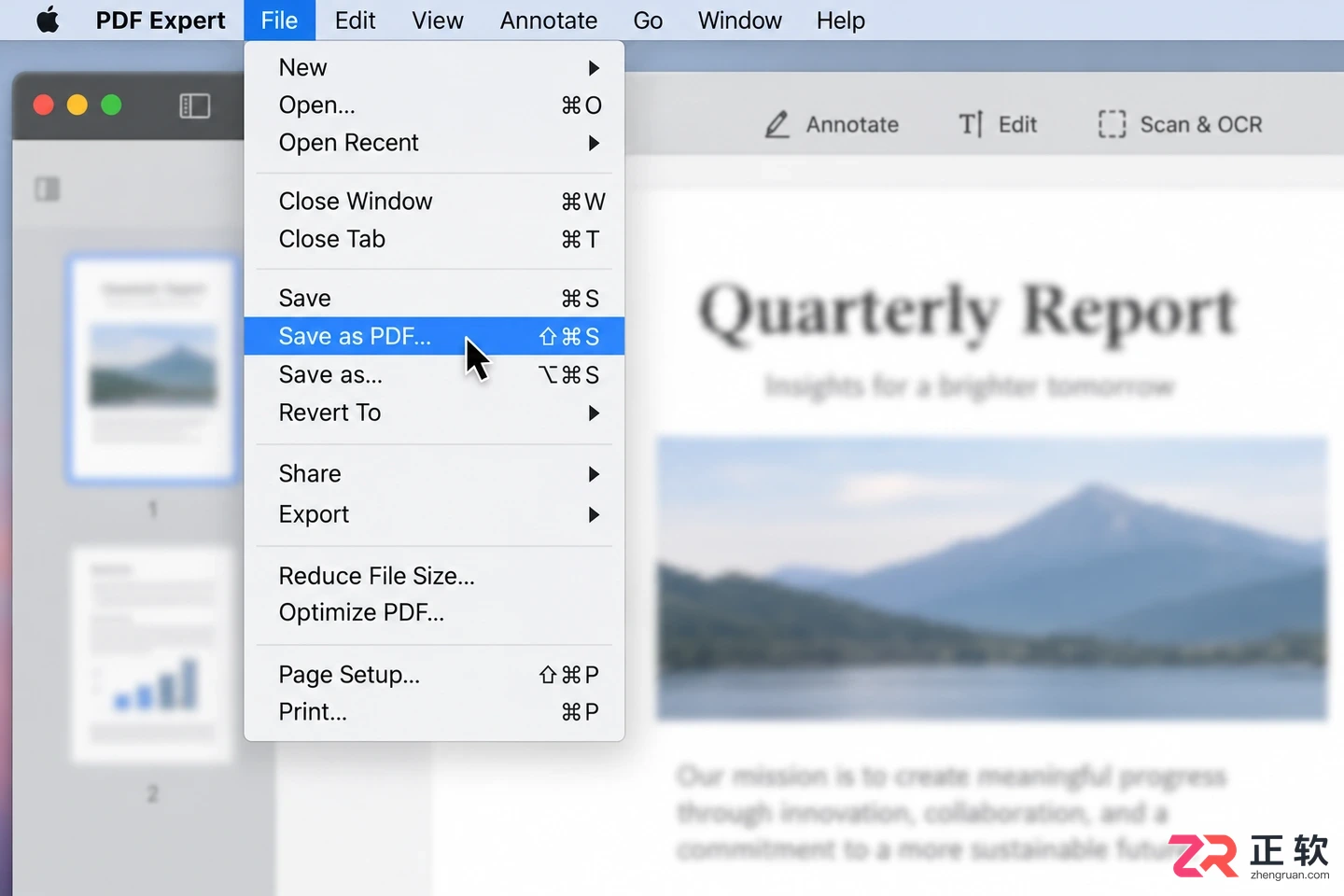
Task: Choose Save from the File menu
Action: coord(434,298)
